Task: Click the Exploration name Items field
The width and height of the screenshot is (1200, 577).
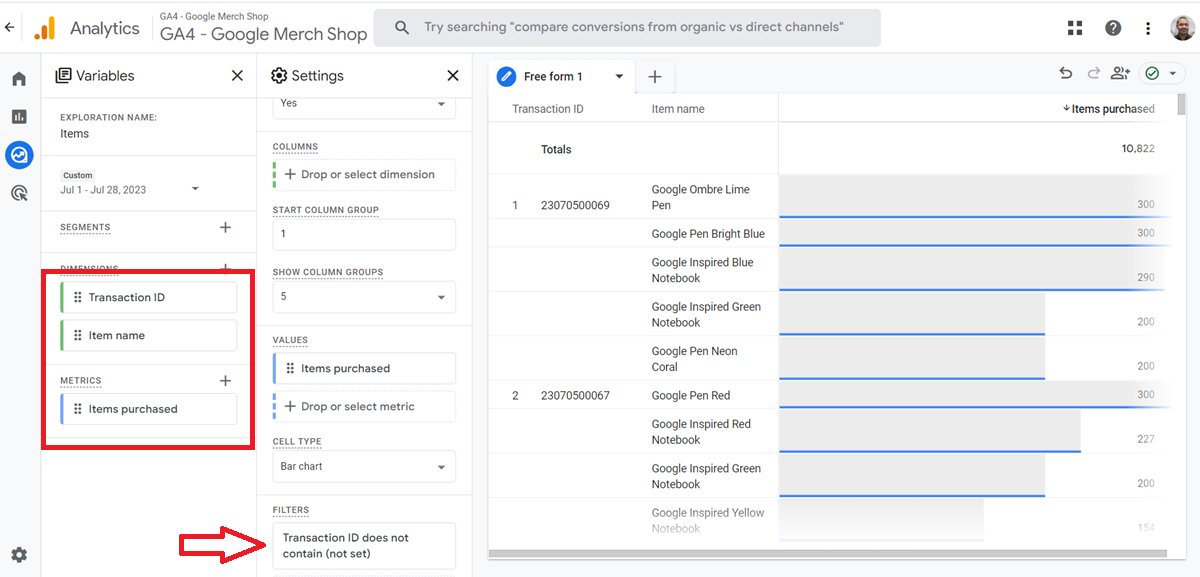Action: point(74,134)
